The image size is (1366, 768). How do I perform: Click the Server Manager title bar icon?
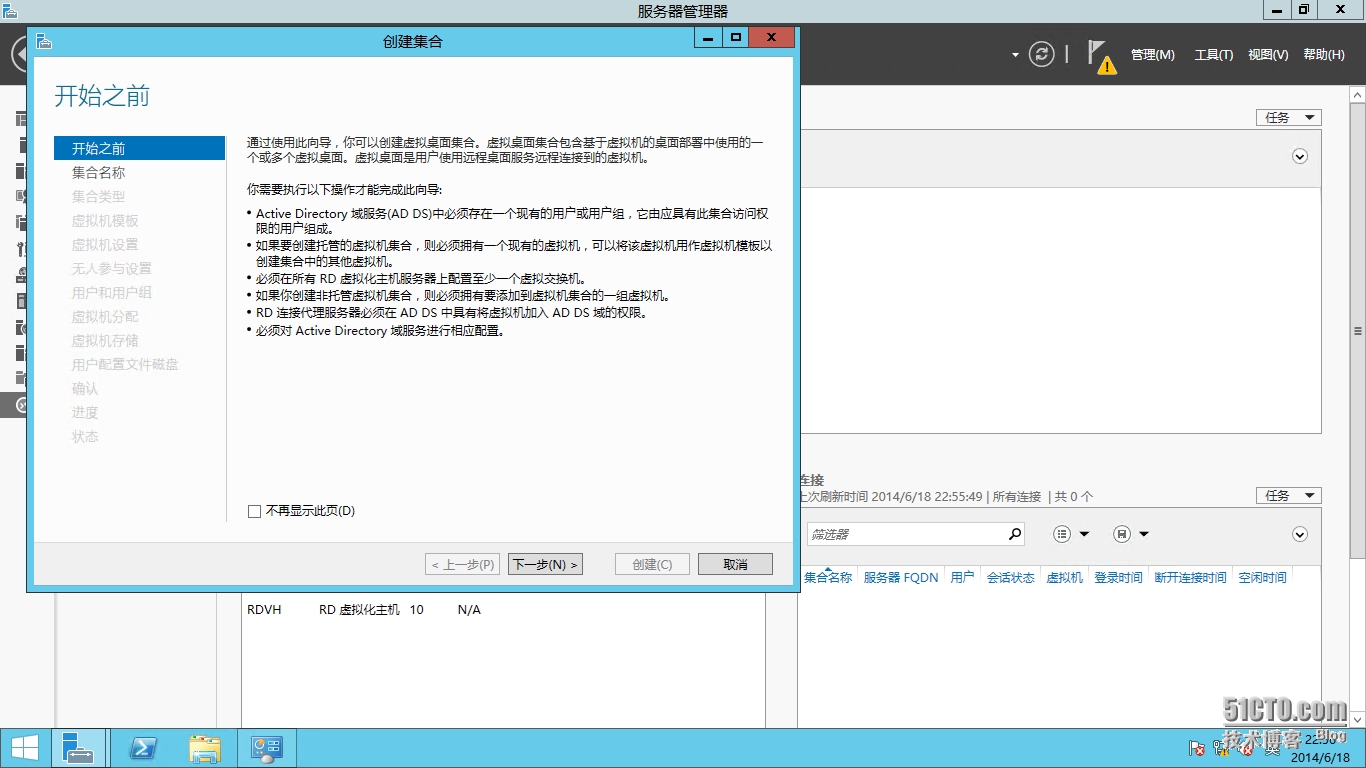click(10, 11)
